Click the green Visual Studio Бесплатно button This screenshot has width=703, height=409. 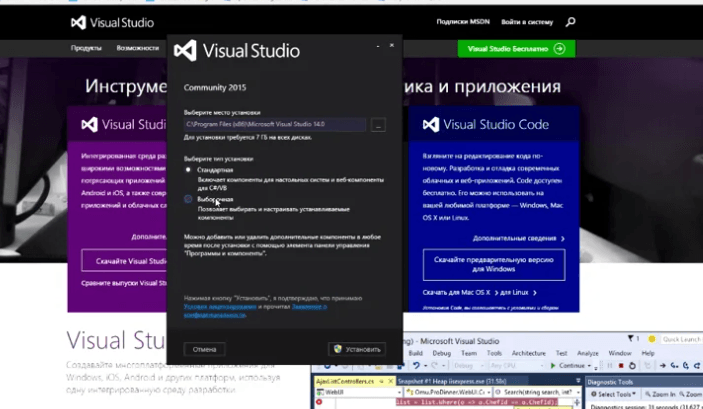click(x=516, y=48)
